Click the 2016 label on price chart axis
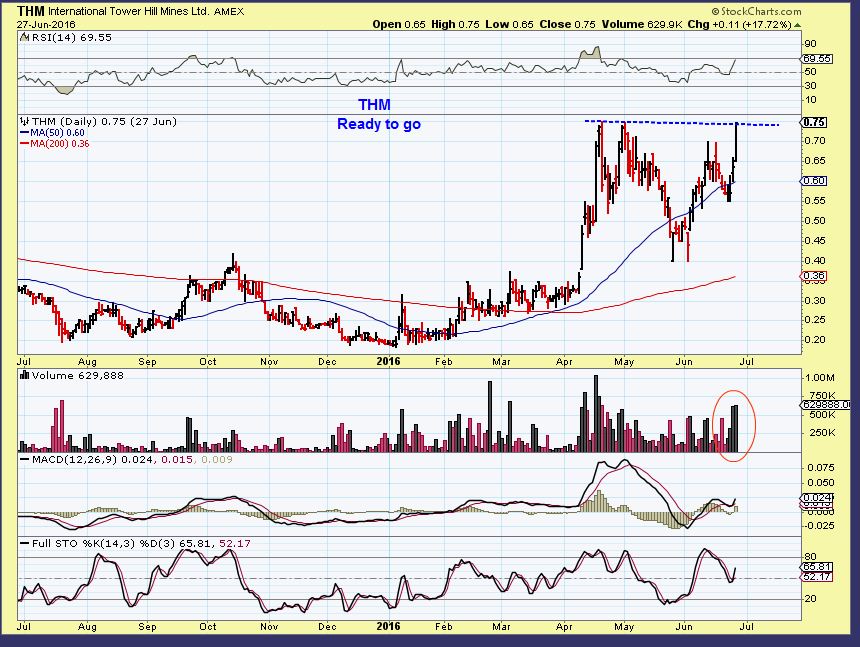 pos(389,361)
